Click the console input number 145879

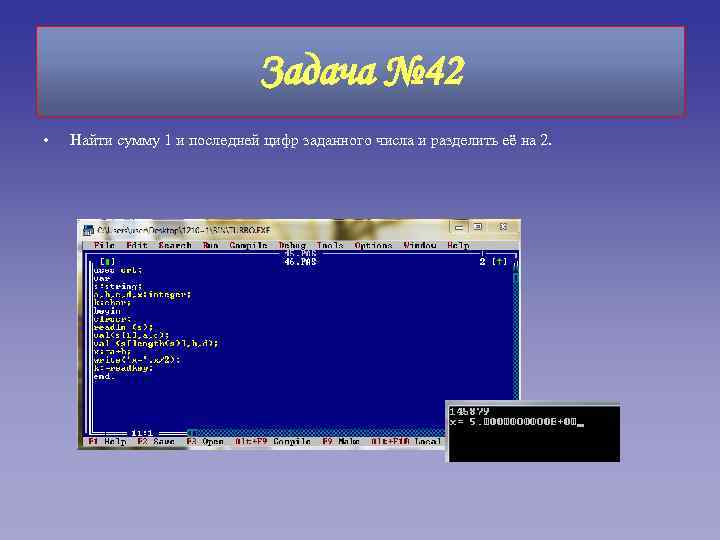point(469,411)
